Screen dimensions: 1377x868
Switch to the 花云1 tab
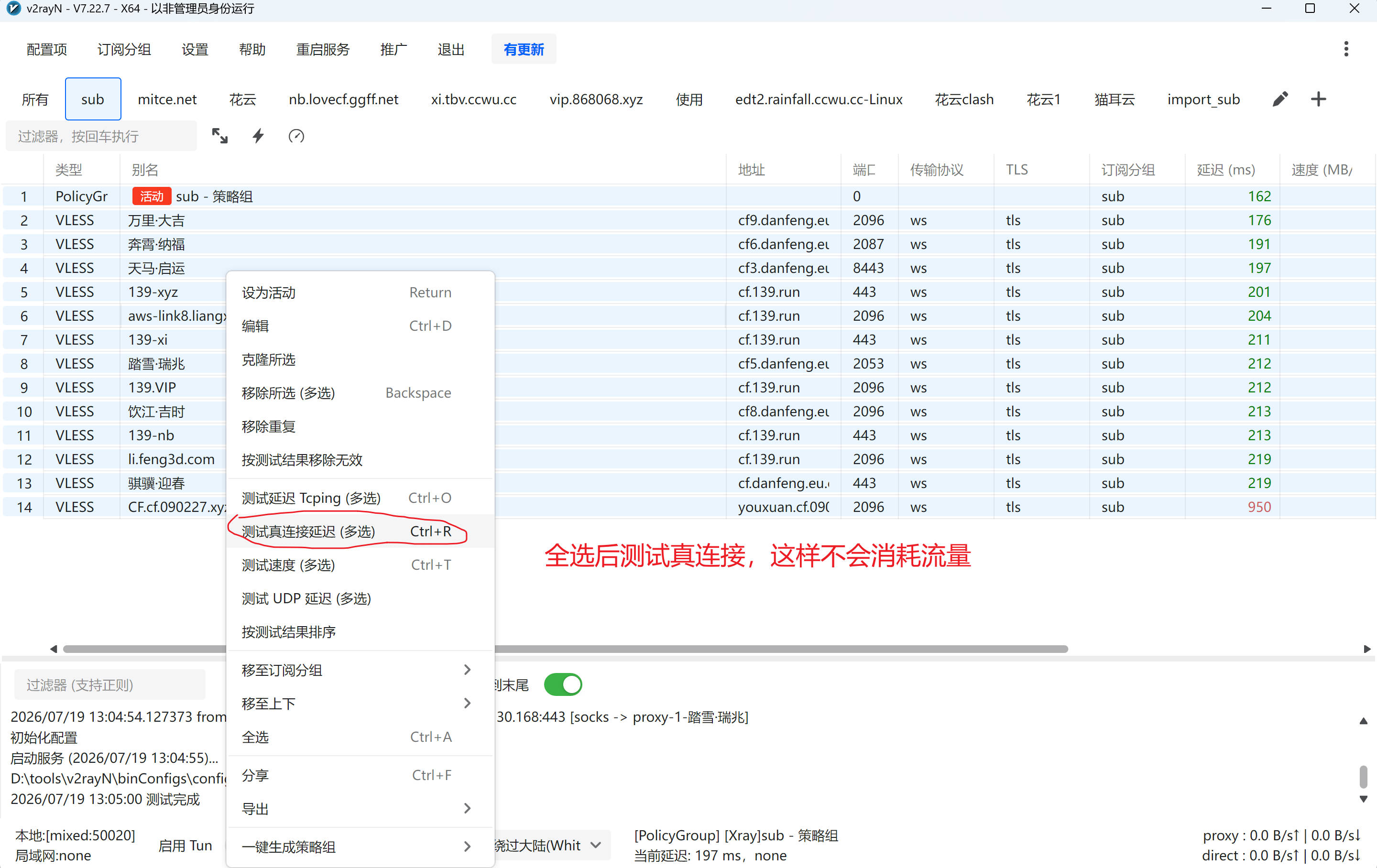coord(1044,99)
